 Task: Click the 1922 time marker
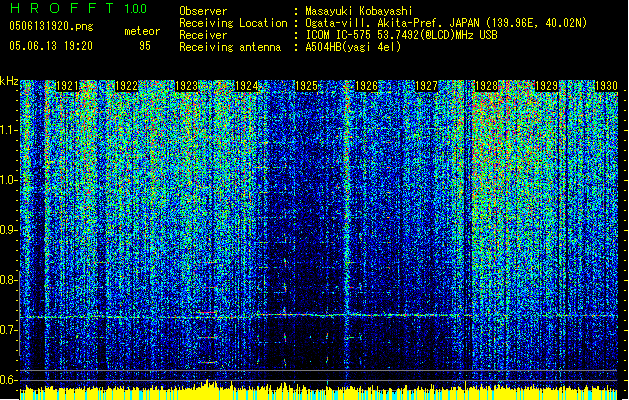pos(127,86)
